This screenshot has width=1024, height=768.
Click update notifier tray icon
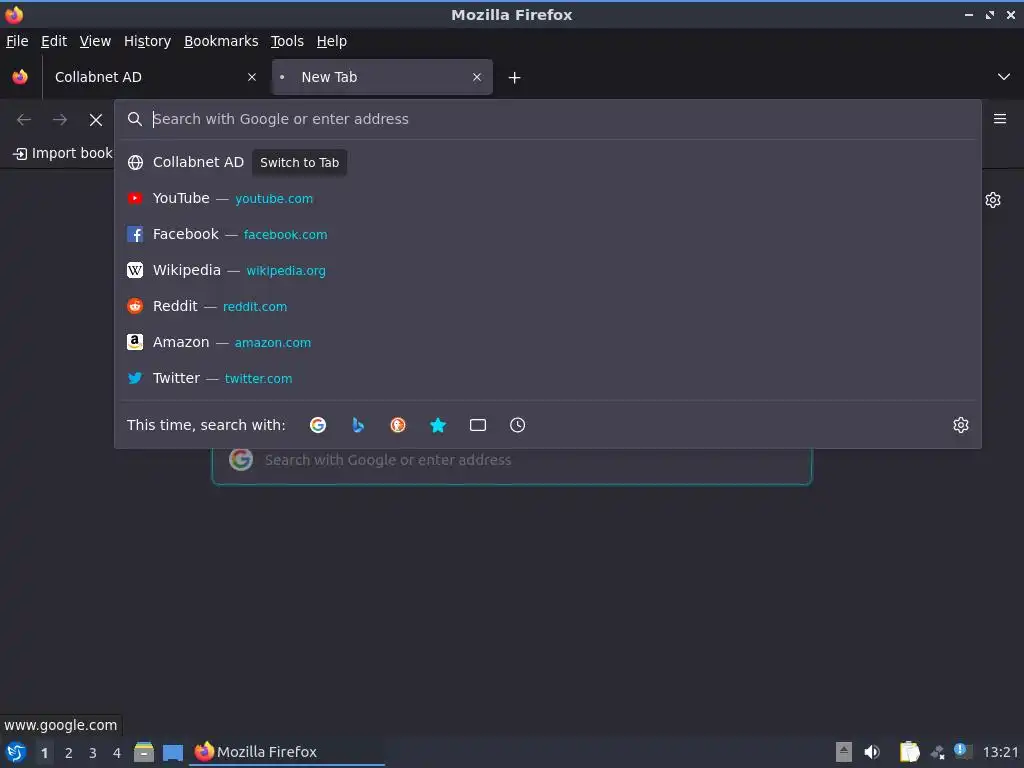click(x=963, y=751)
